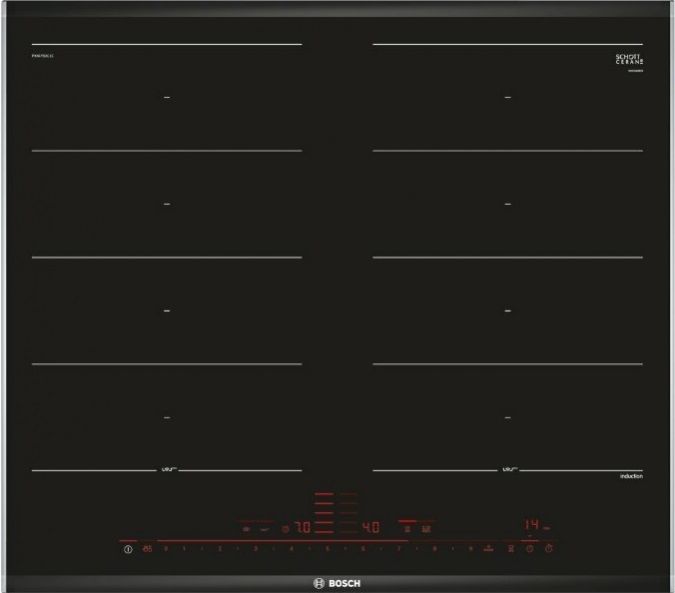This screenshot has height=593, width=675.
Task: Select the zone showing 4.0
Action: pos(370,527)
